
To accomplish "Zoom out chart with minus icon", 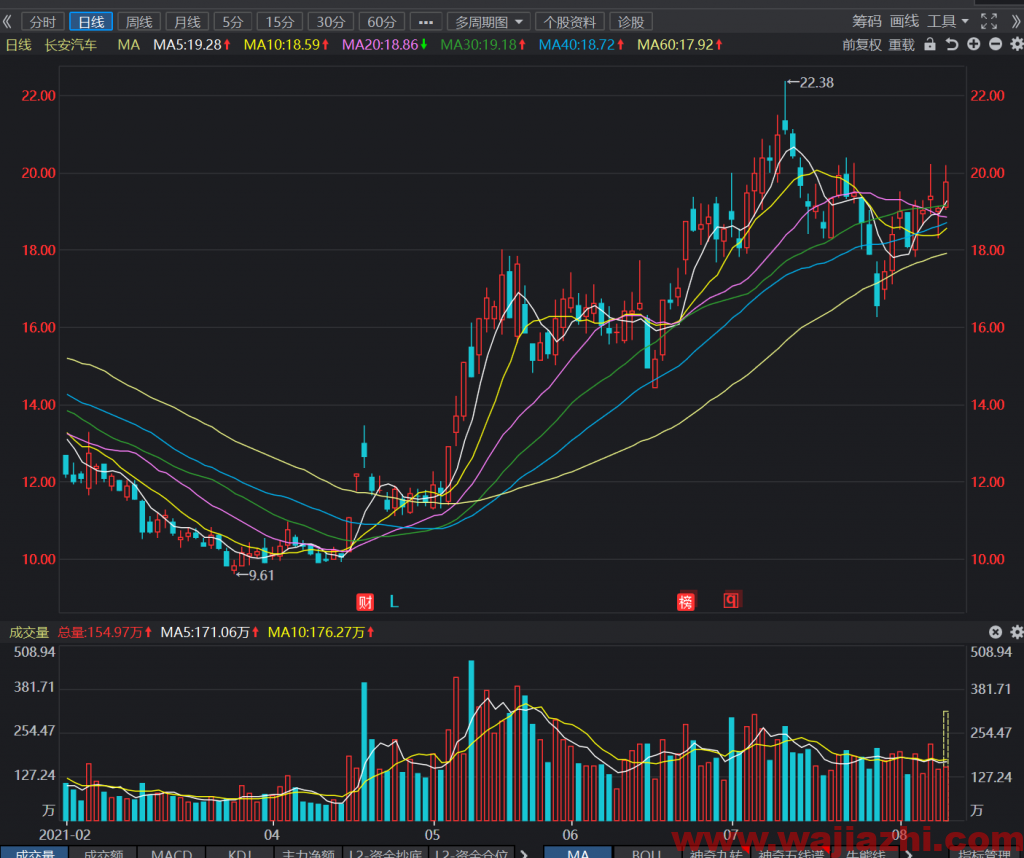I will click(995, 44).
